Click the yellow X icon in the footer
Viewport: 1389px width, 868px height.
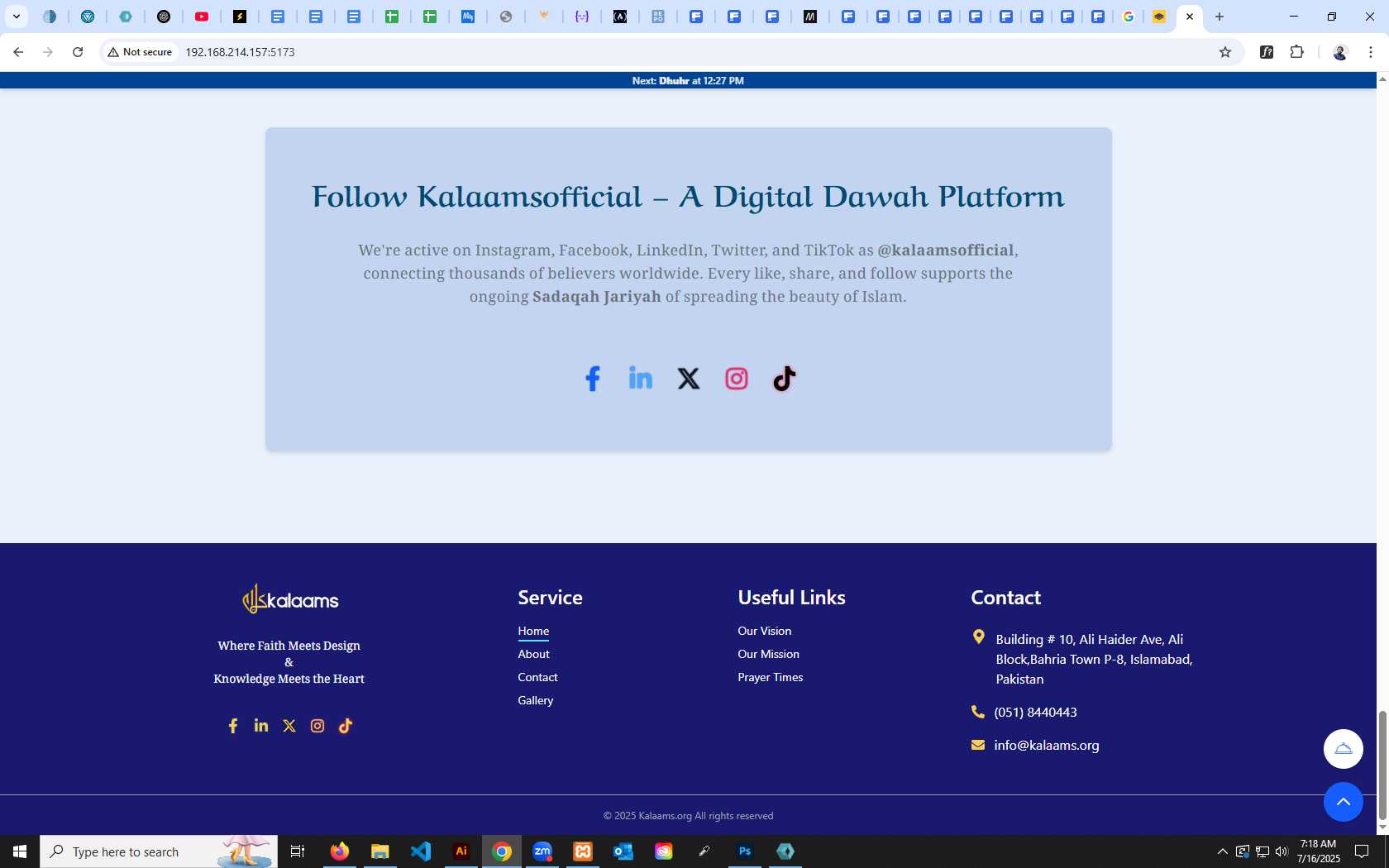(289, 726)
